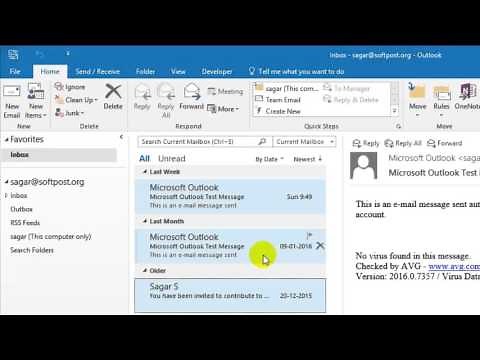The image size is (480, 360).
Task: Open the Rules menu
Action: [441, 100]
